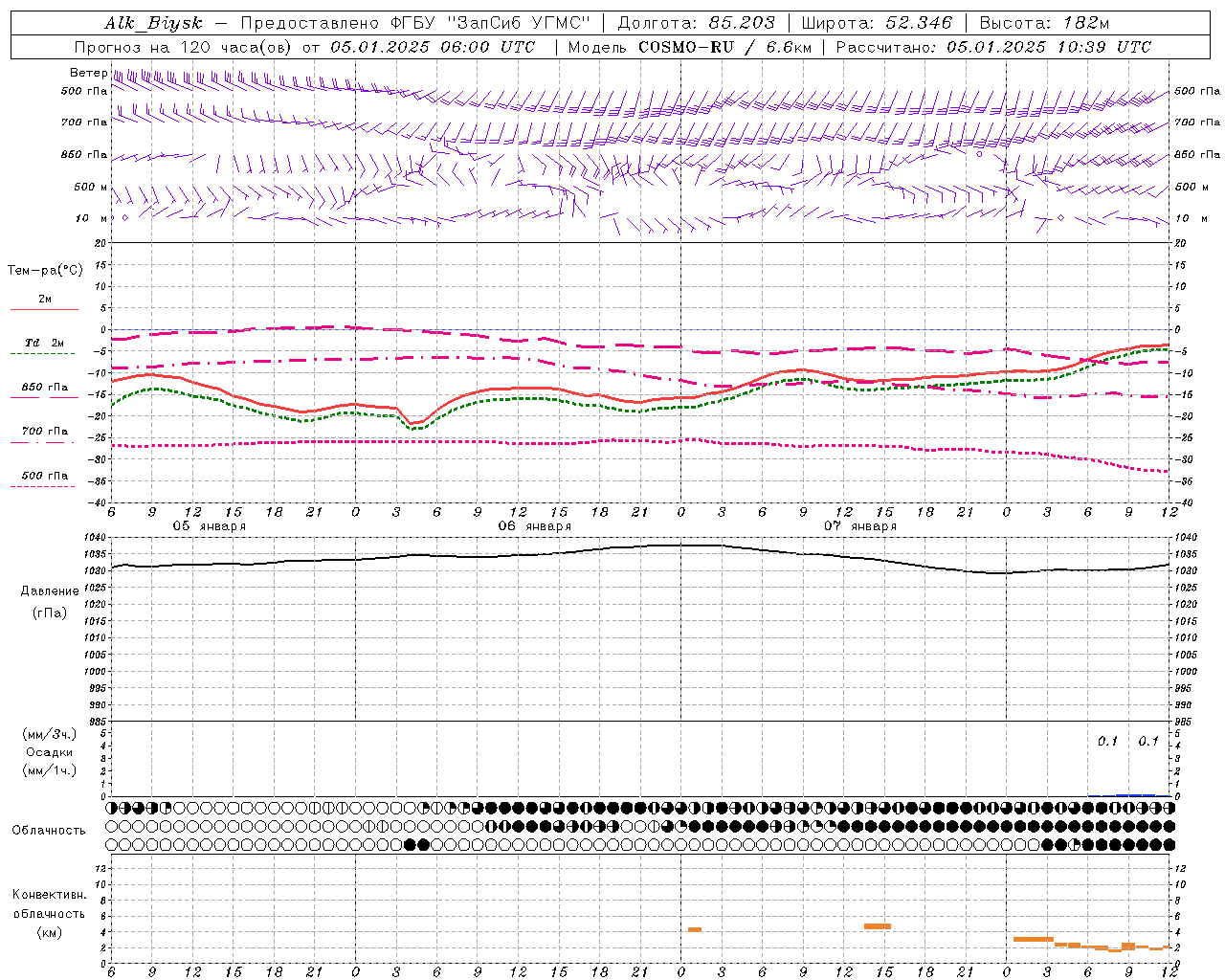Click the Облачность cloud cover label

(49, 830)
